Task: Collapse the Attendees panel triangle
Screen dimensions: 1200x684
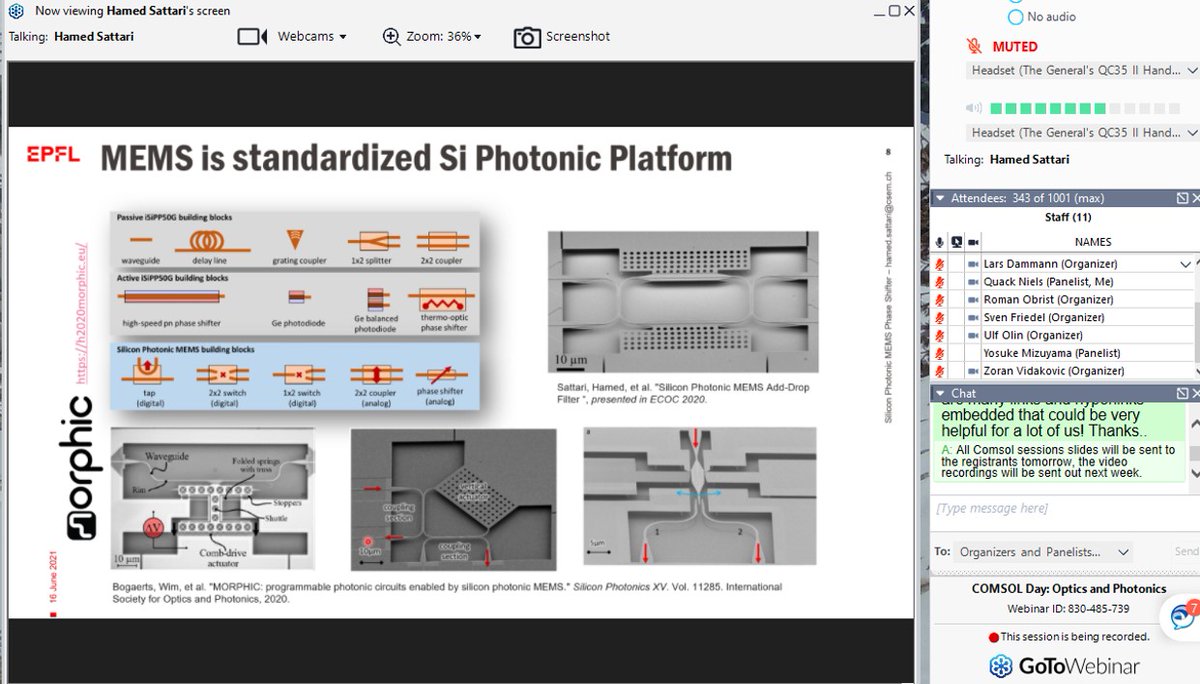Action: [941, 199]
